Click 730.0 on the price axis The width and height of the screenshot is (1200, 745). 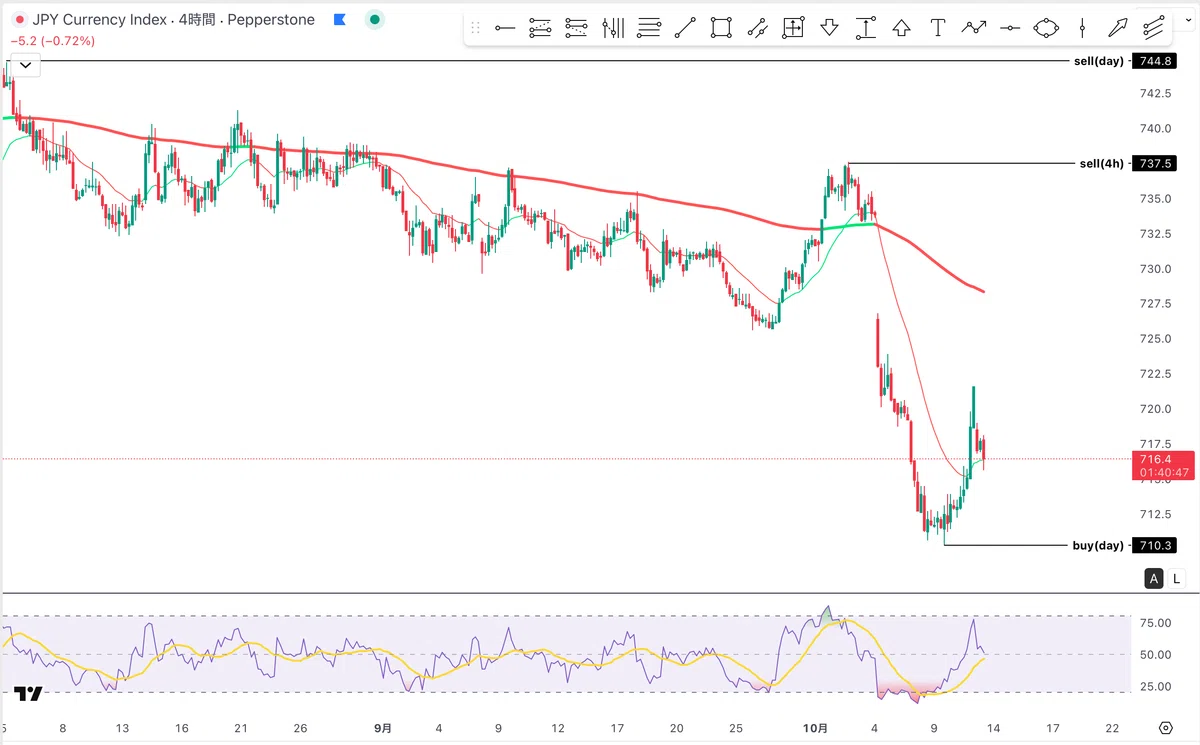(x=1155, y=268)
